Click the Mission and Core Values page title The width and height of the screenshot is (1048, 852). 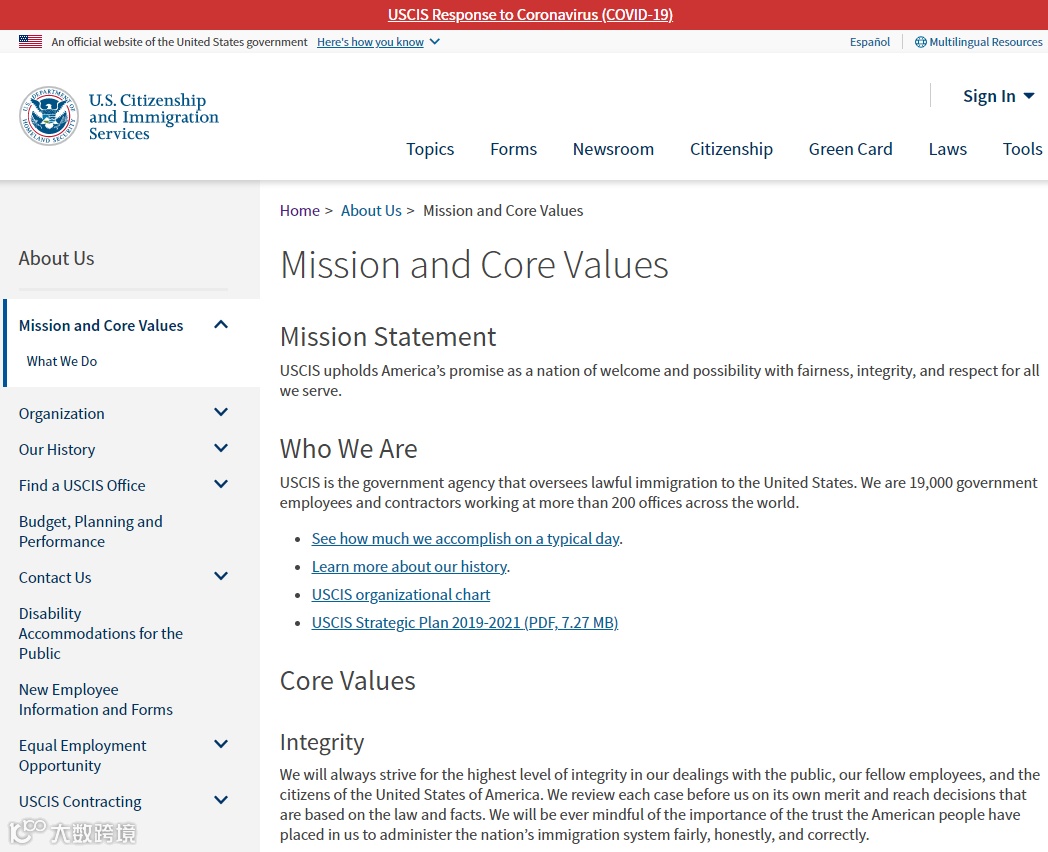point(474,265)
